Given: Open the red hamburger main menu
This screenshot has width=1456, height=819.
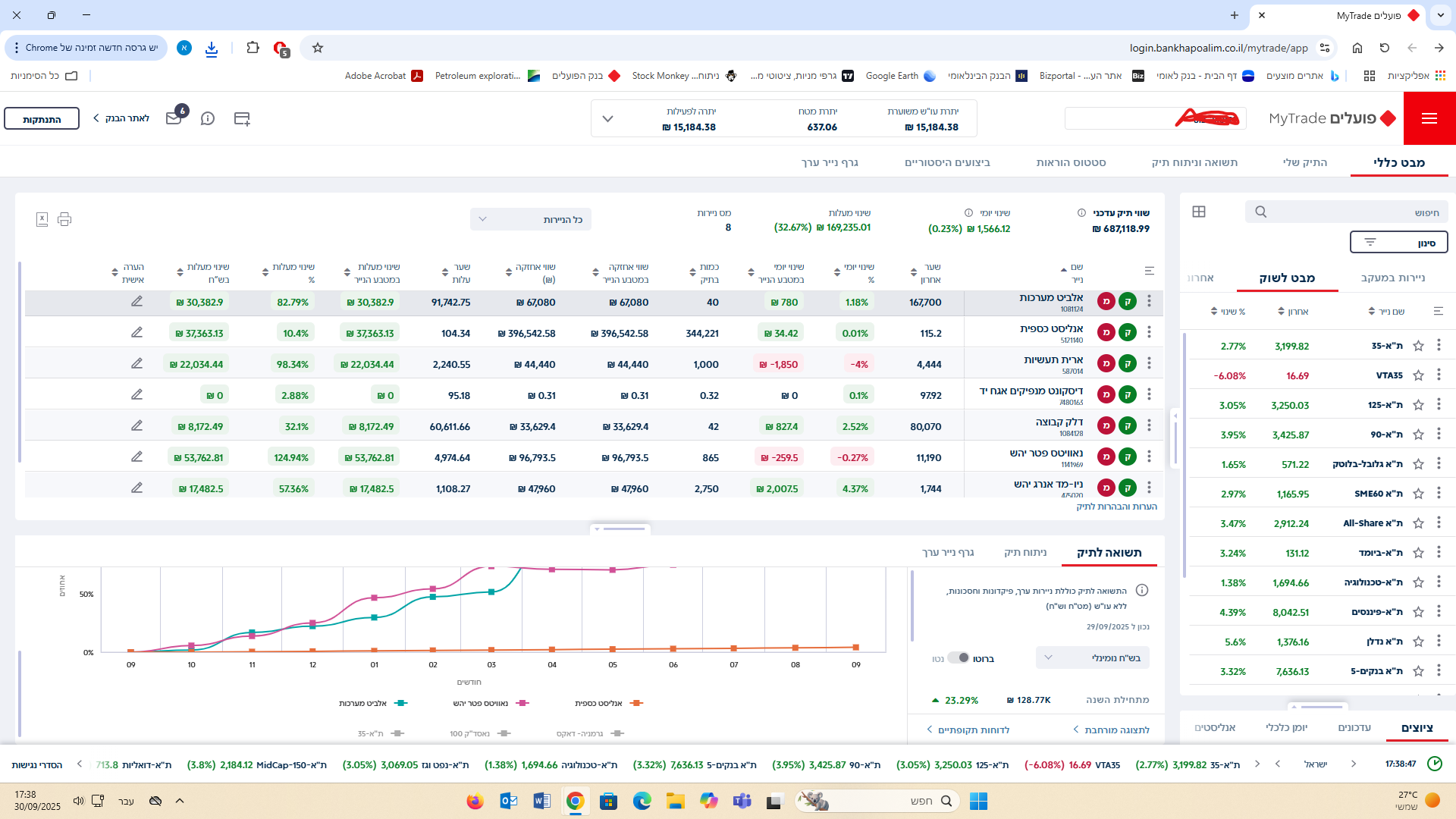Looking at the screenshot, I should [x=1429, y=118].
